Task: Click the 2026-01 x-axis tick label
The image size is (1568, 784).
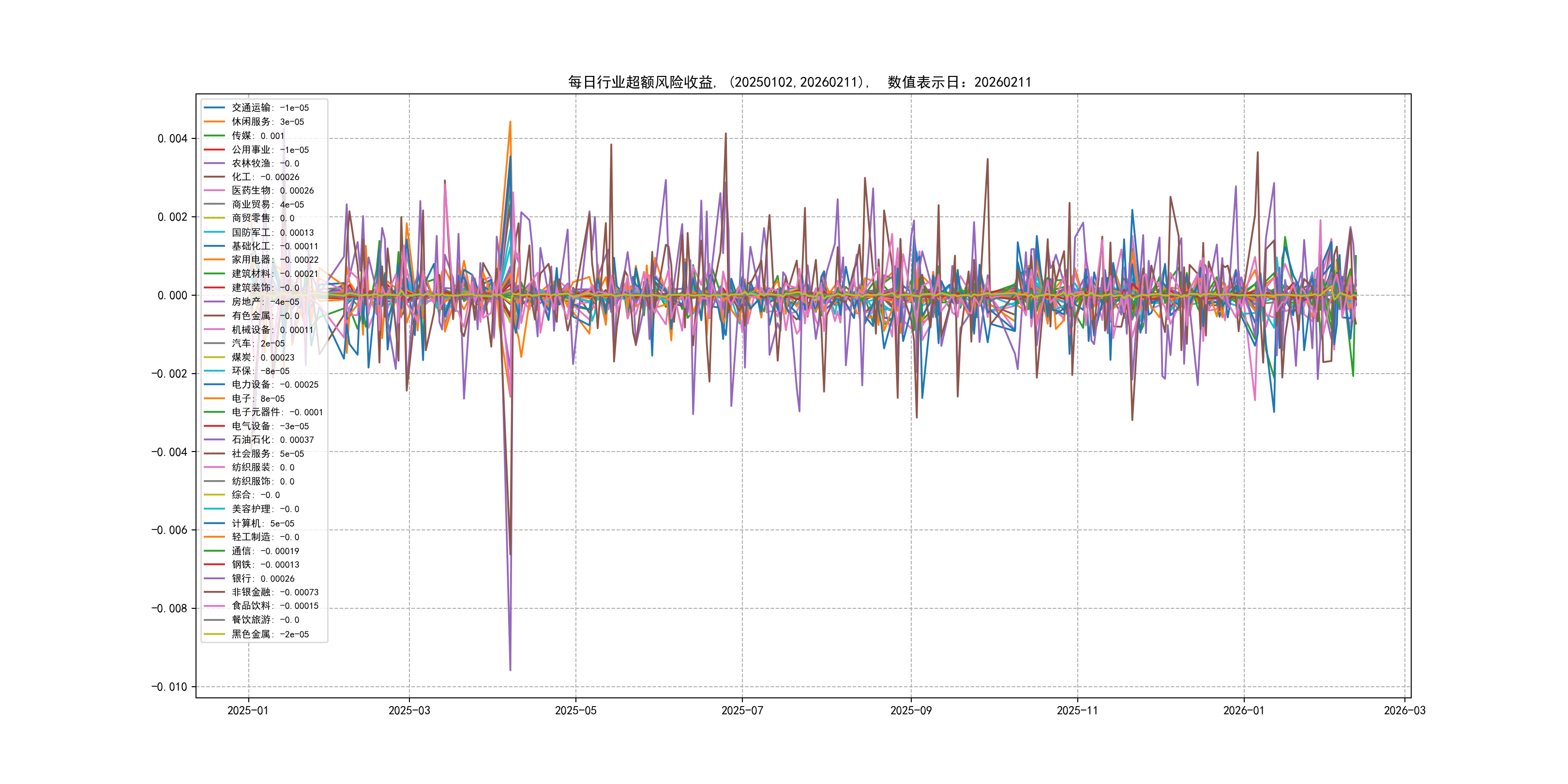Action: click(1243, 710)
